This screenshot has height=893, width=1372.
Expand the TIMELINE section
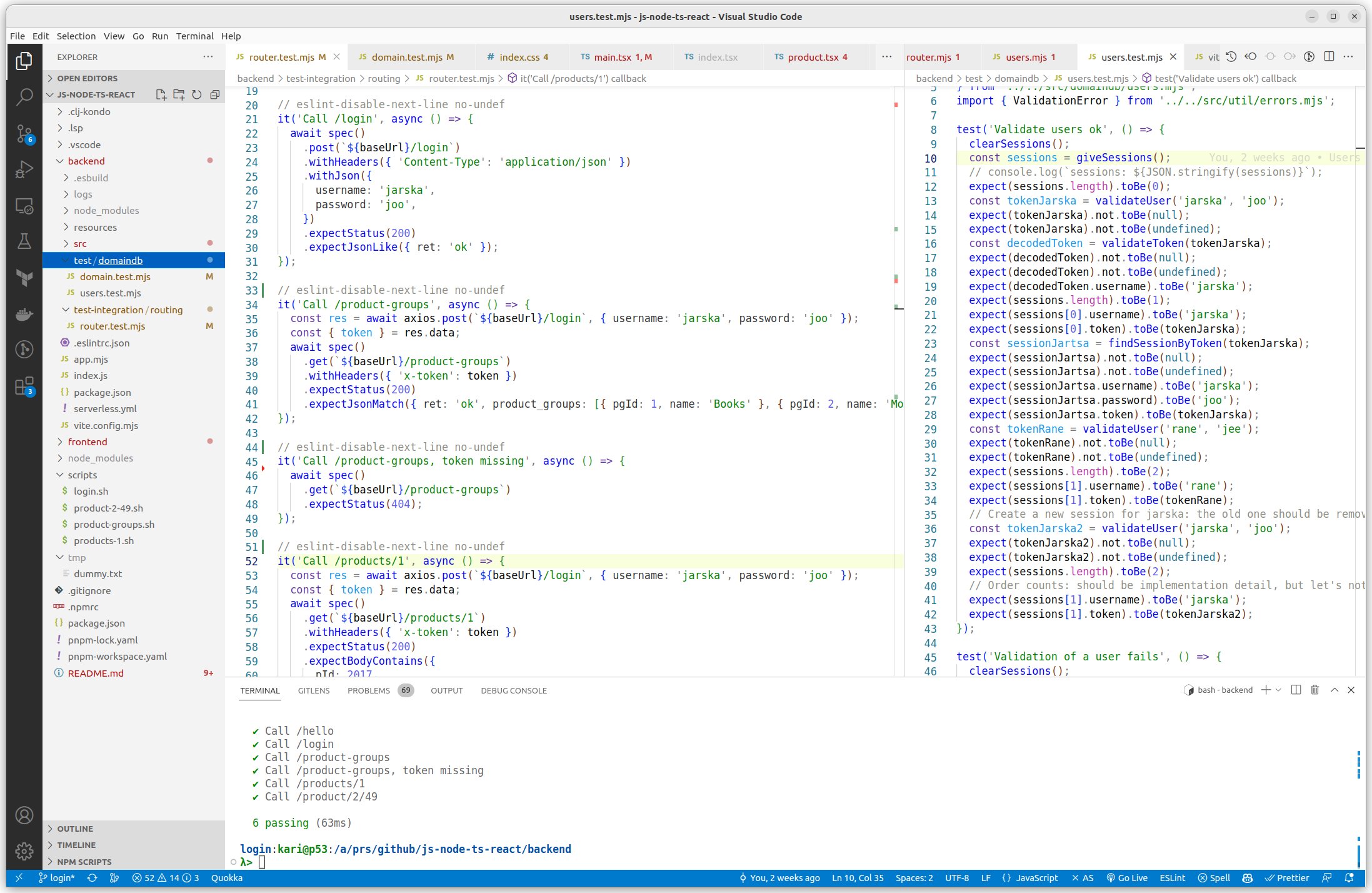134,845
